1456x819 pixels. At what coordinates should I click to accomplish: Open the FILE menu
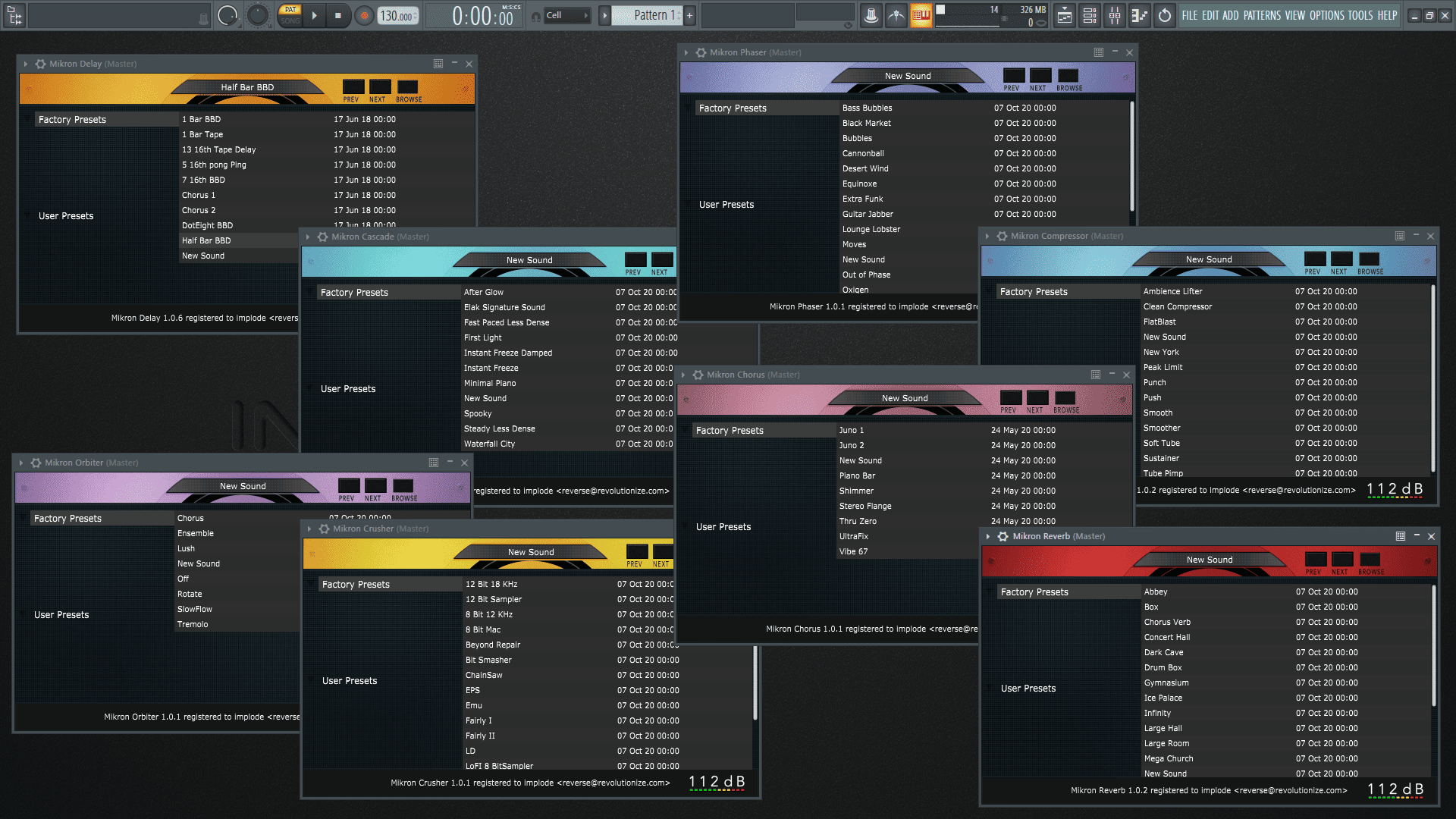(x=1189, y=15)
